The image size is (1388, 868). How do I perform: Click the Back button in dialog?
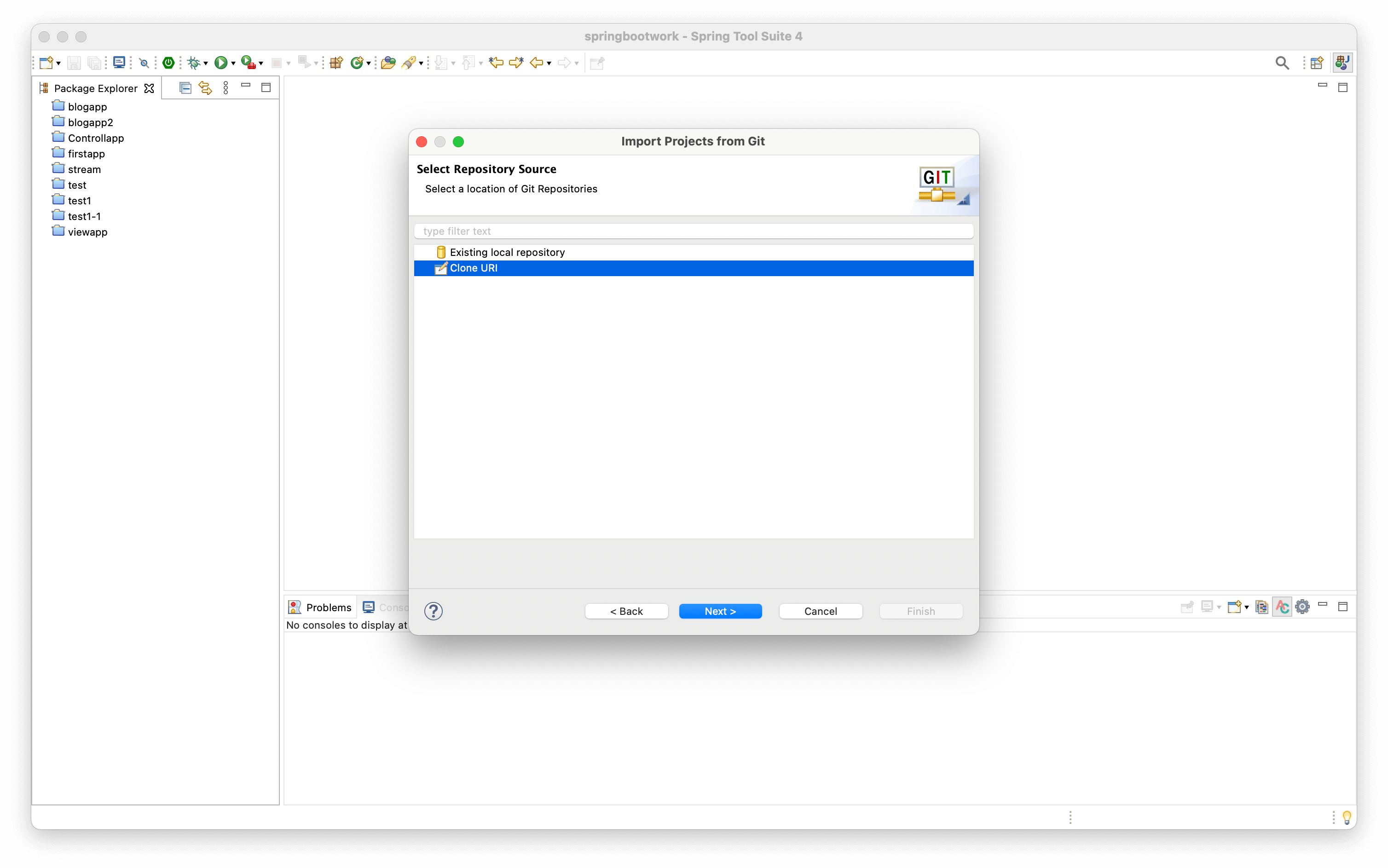tap(626, 611)
